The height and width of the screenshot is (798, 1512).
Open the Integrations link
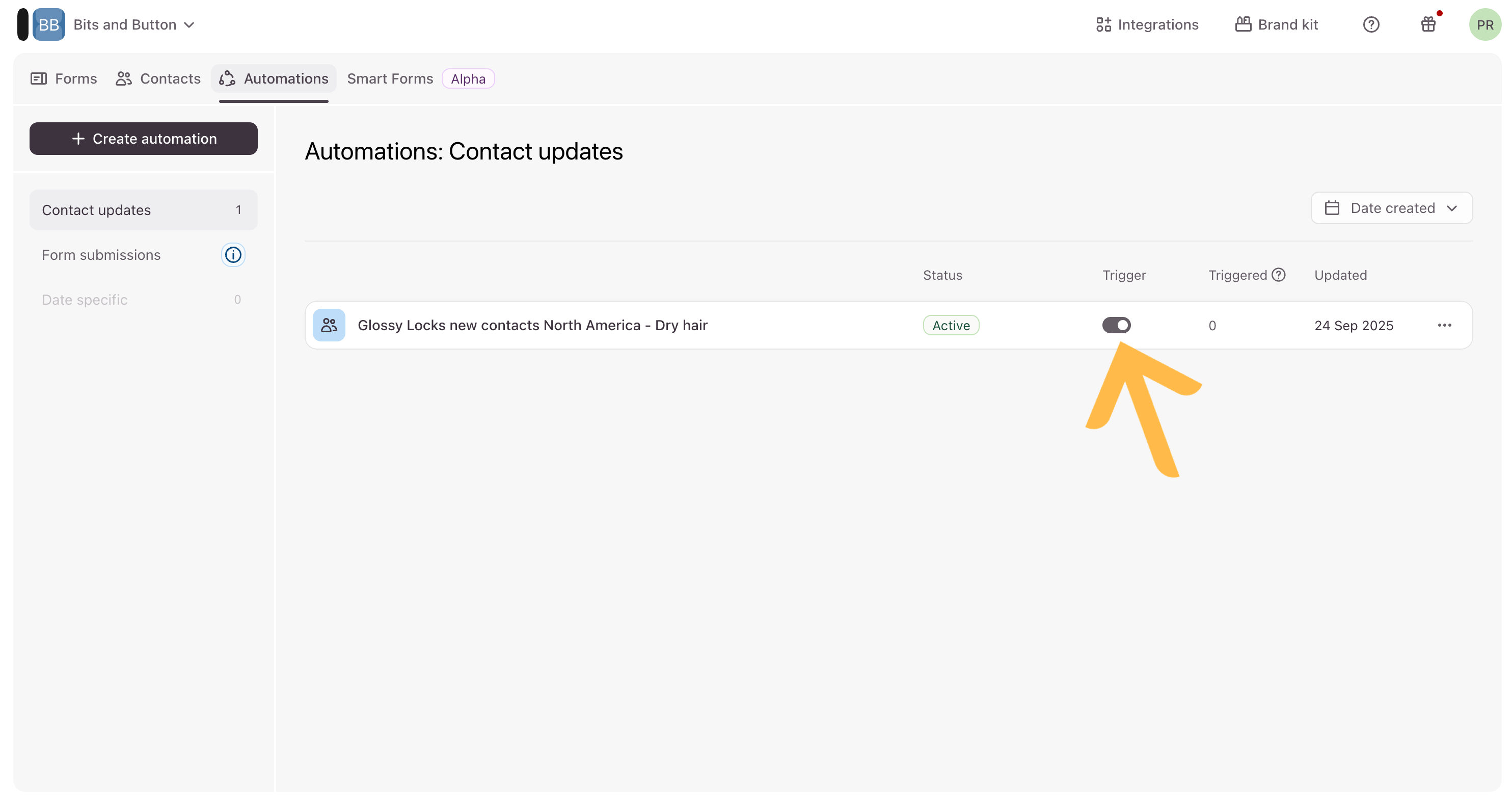pyautogui.click(x=1147, y=24)
